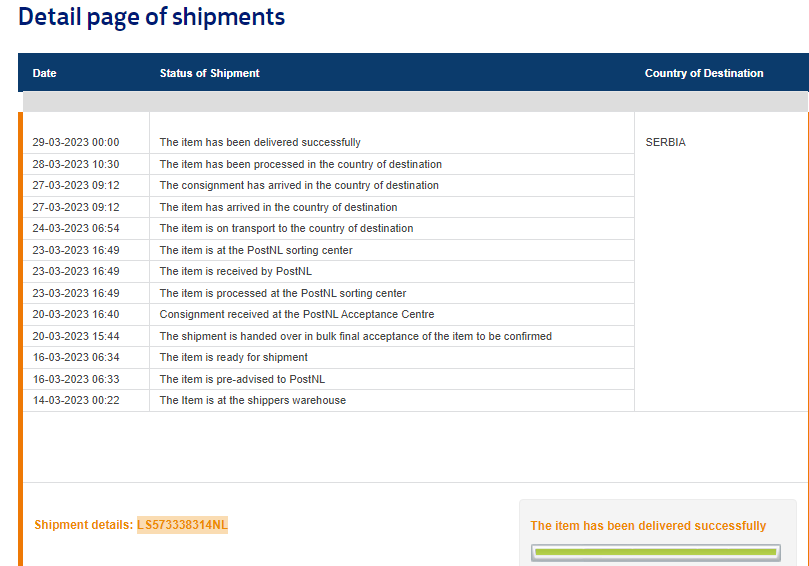
Task: Click the 29-03-2023 00:00 date cell
Action: pyautogui.click(x=75, y=142)
